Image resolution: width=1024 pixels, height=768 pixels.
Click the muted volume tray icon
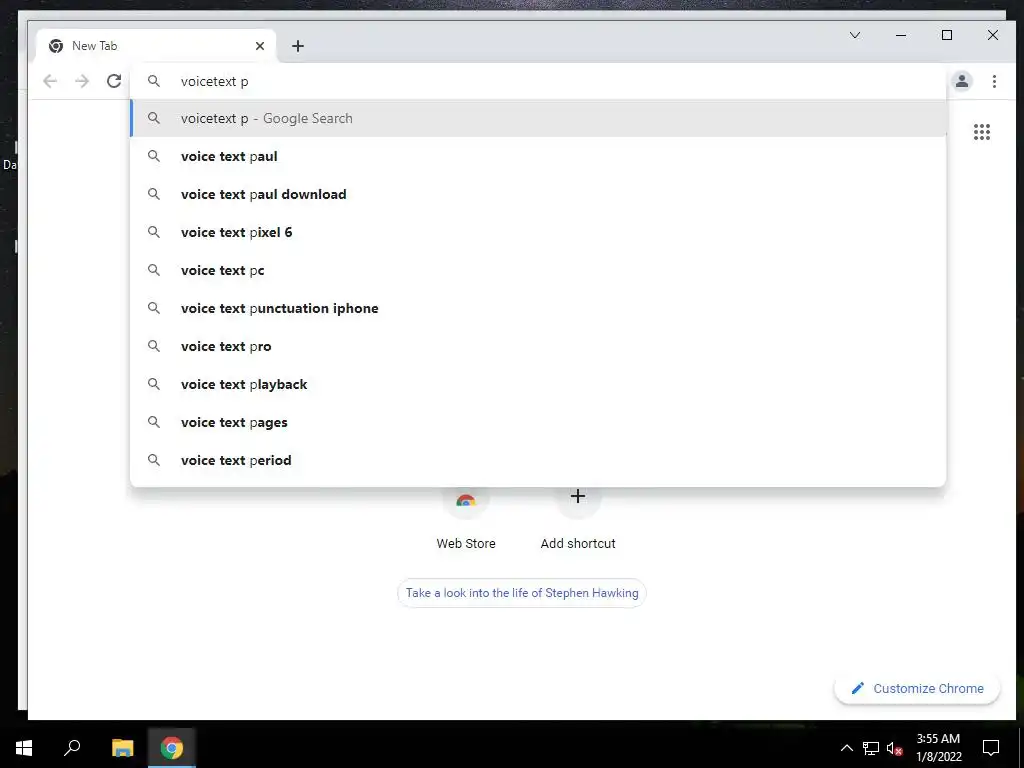point(894,748)
